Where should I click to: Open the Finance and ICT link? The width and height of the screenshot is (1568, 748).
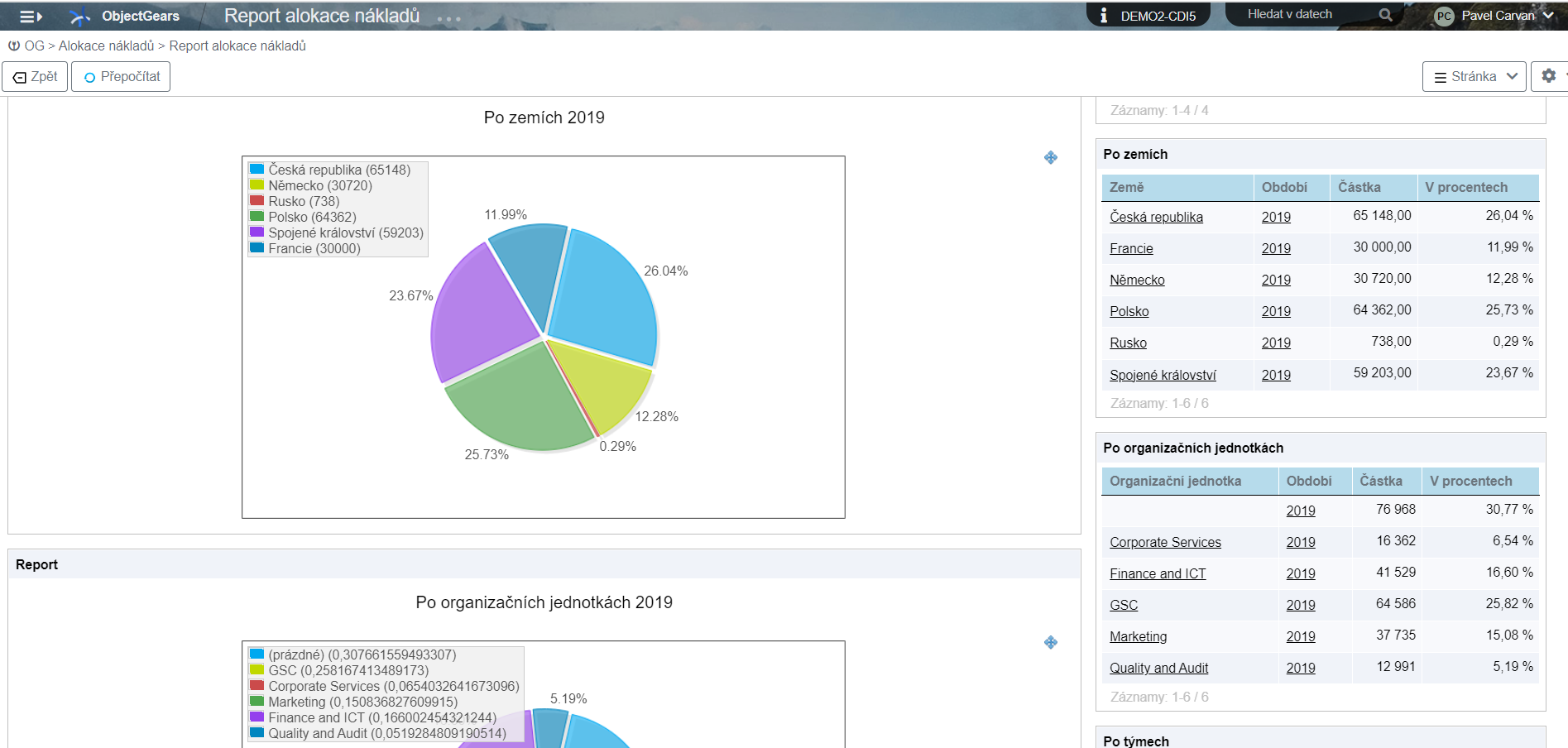(x=1158, y=573)
